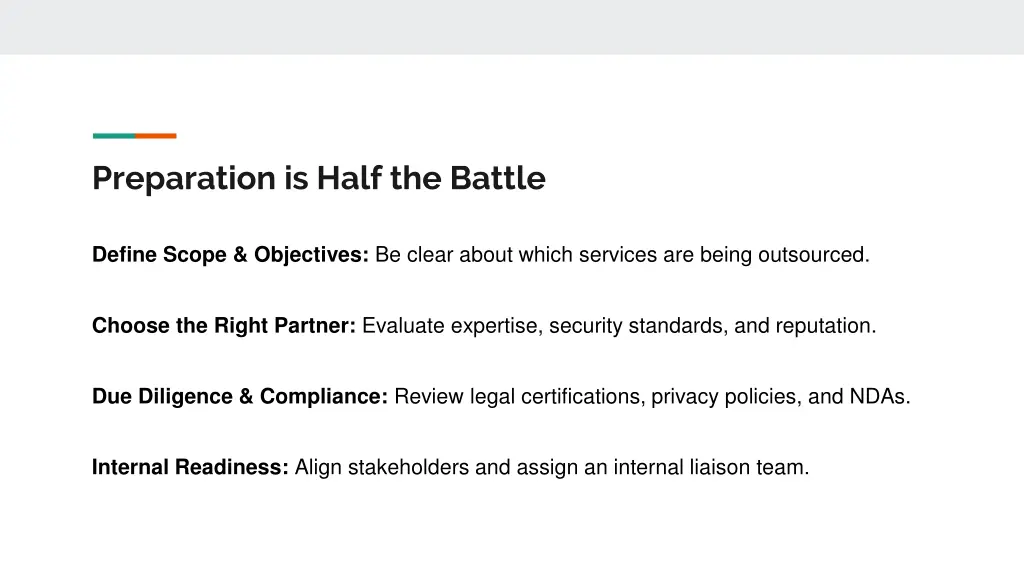Click the orange segment of accent line
Viewport: 1024px width, 576px height.
coord(156,136)
